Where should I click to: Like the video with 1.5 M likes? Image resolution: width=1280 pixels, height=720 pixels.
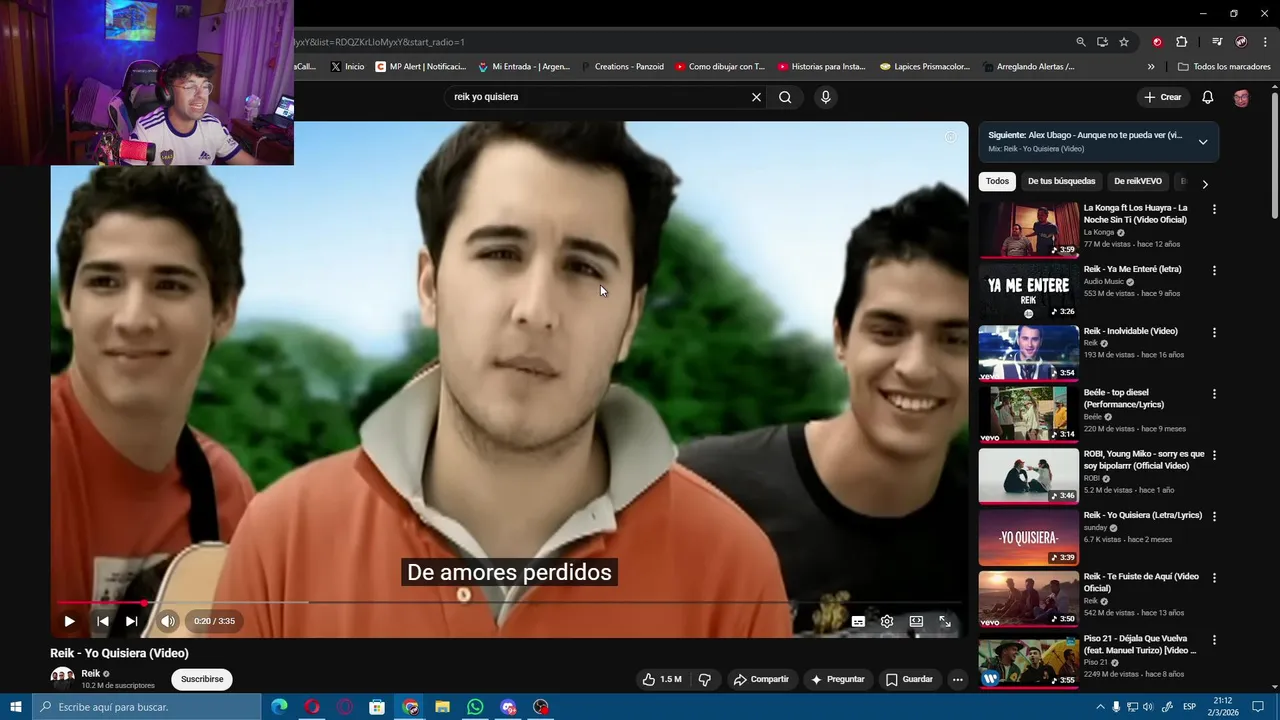(662, 679)
